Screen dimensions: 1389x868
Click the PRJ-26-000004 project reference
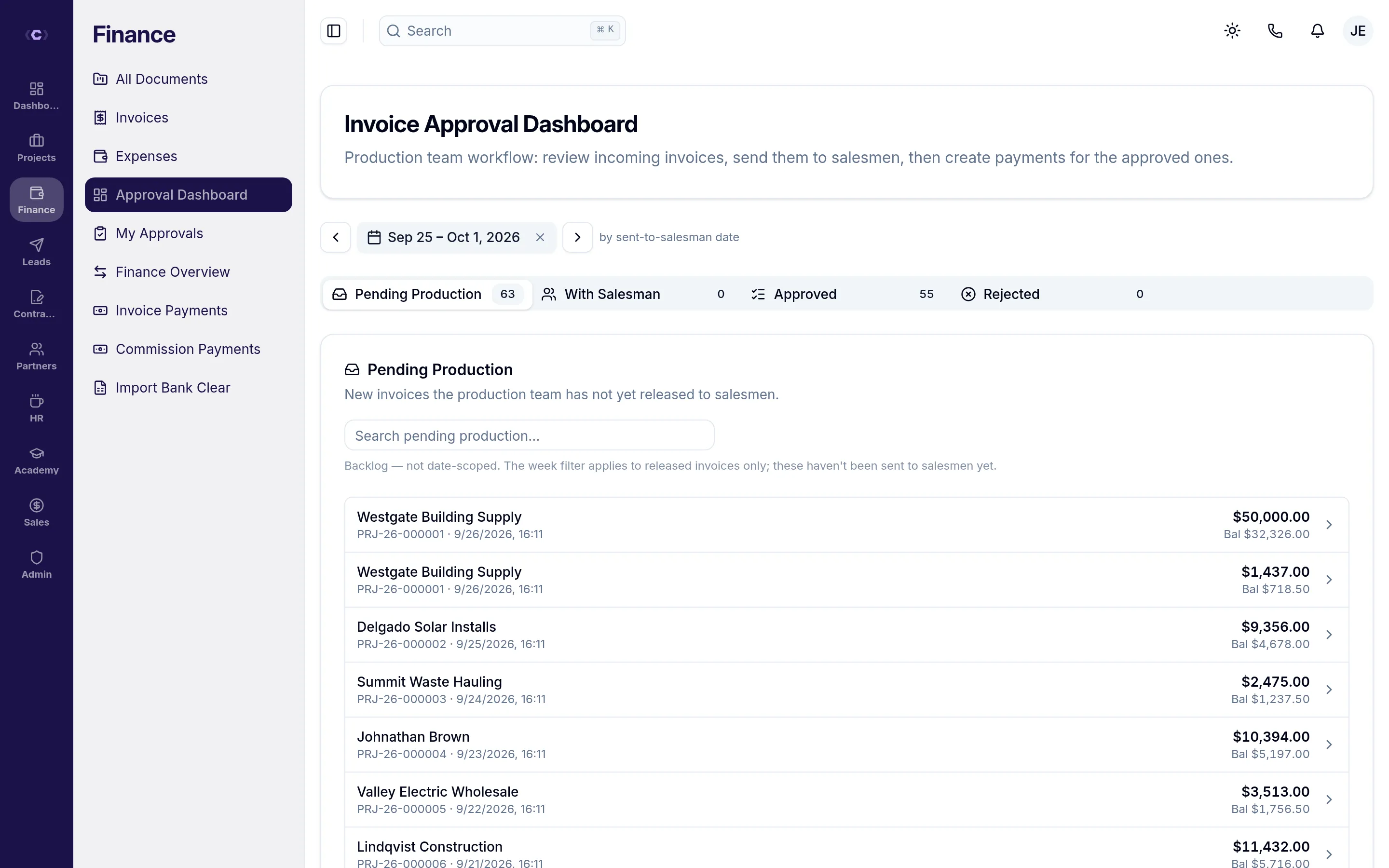(x=401, y=754)
